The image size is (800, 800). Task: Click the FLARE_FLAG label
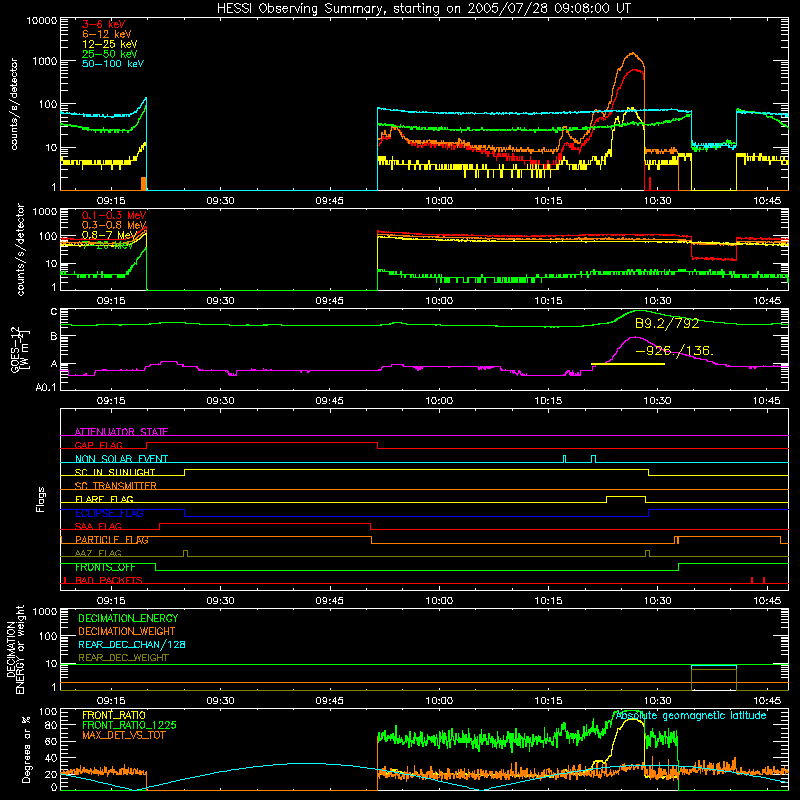click(104, 499)
